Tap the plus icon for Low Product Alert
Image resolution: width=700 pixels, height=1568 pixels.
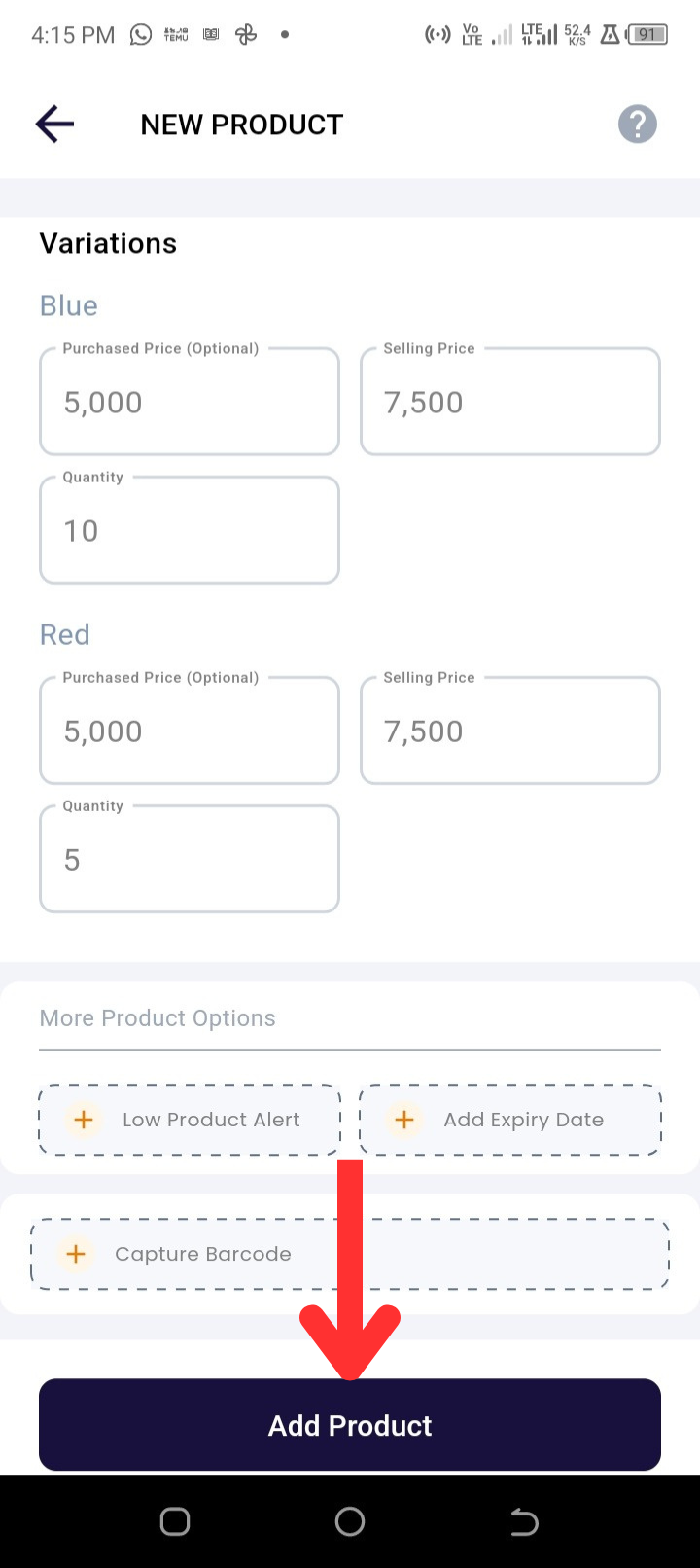pos(84,1120)
